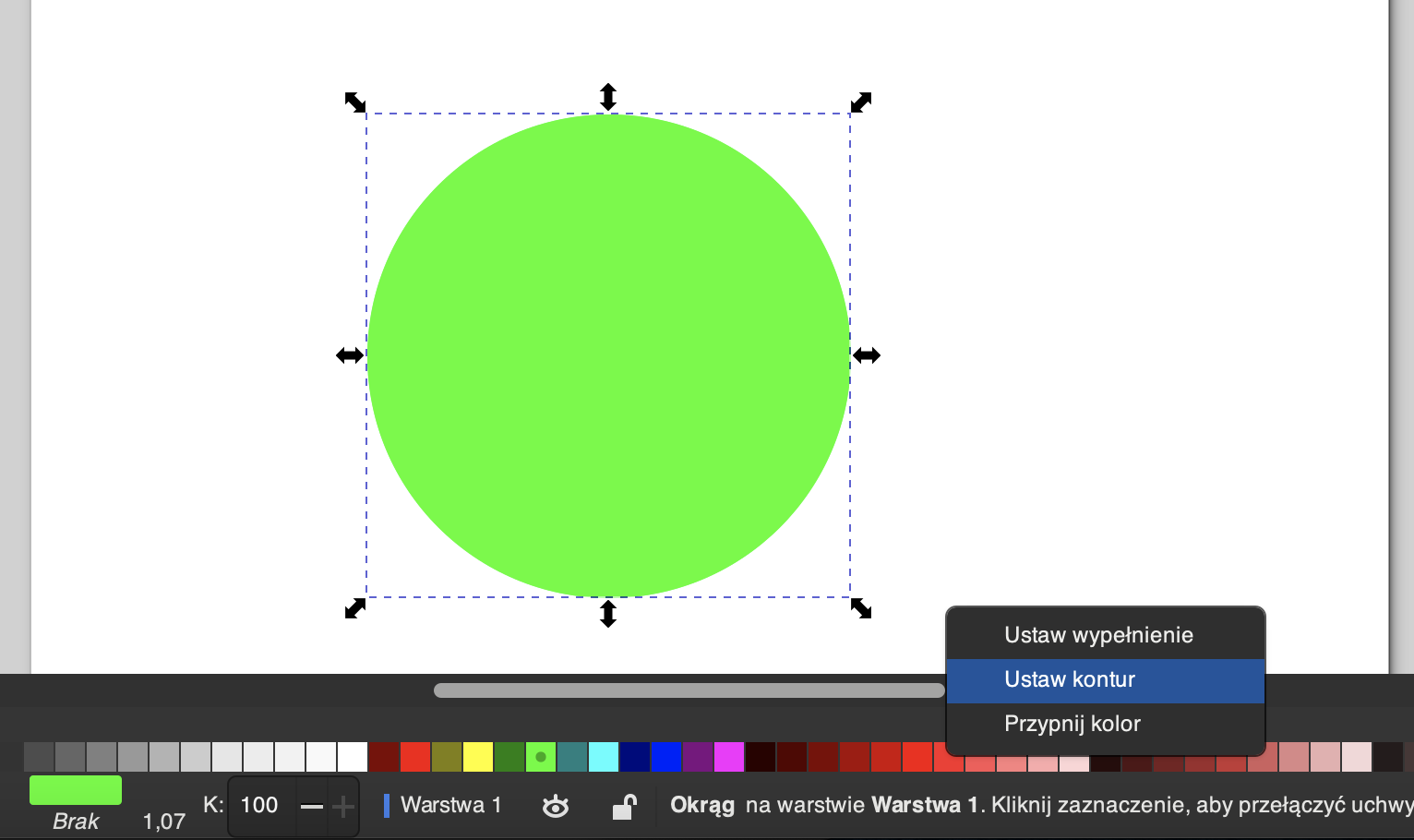
Task: Toggle the layer lock padlock icon
Action: pyautogui.click(x=624, y=806)
